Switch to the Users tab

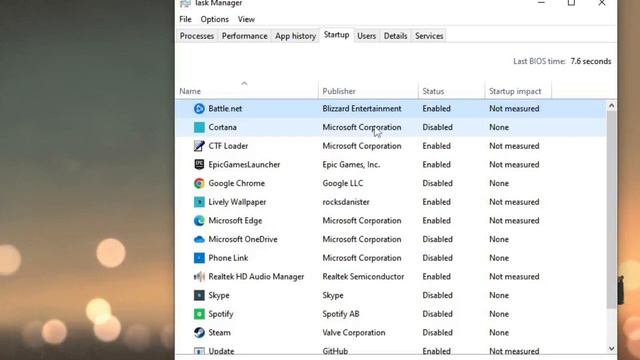click(367, 36)
